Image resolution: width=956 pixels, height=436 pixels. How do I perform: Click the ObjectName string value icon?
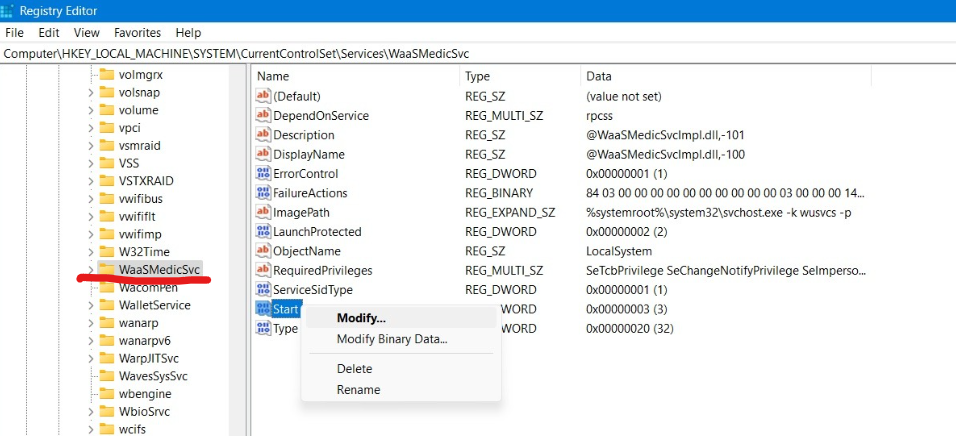point(263,251)
